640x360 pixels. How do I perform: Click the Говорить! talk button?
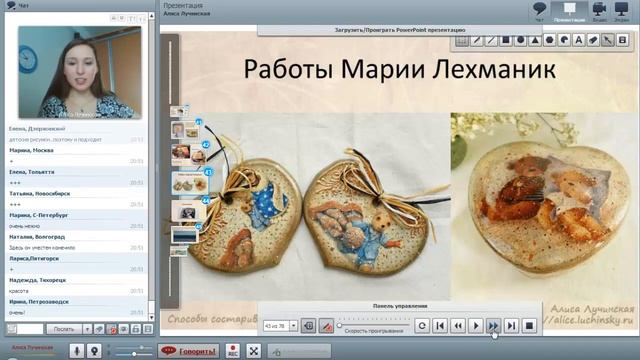[x=188, y=351]
